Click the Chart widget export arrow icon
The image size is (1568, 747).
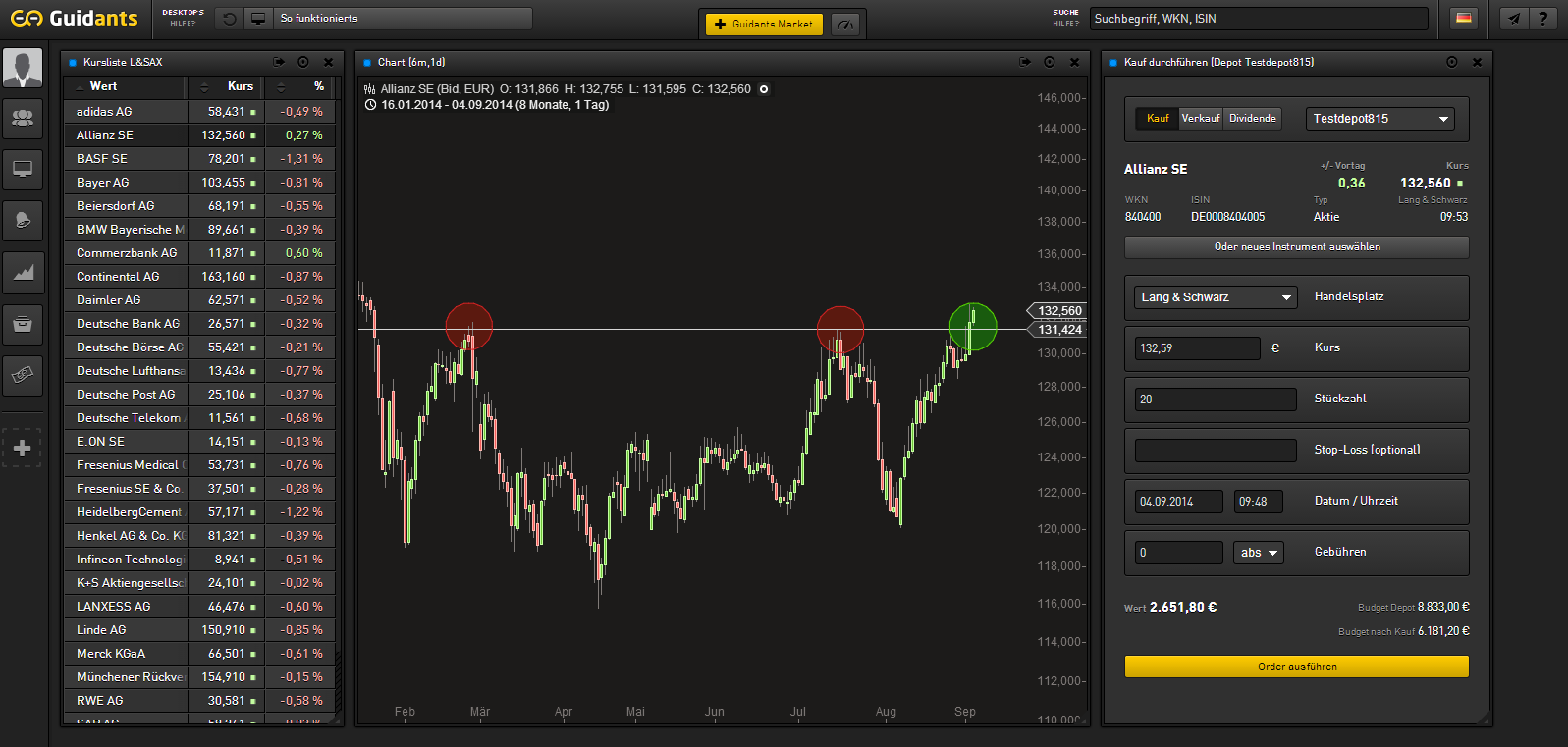[x=1025, y=62]
